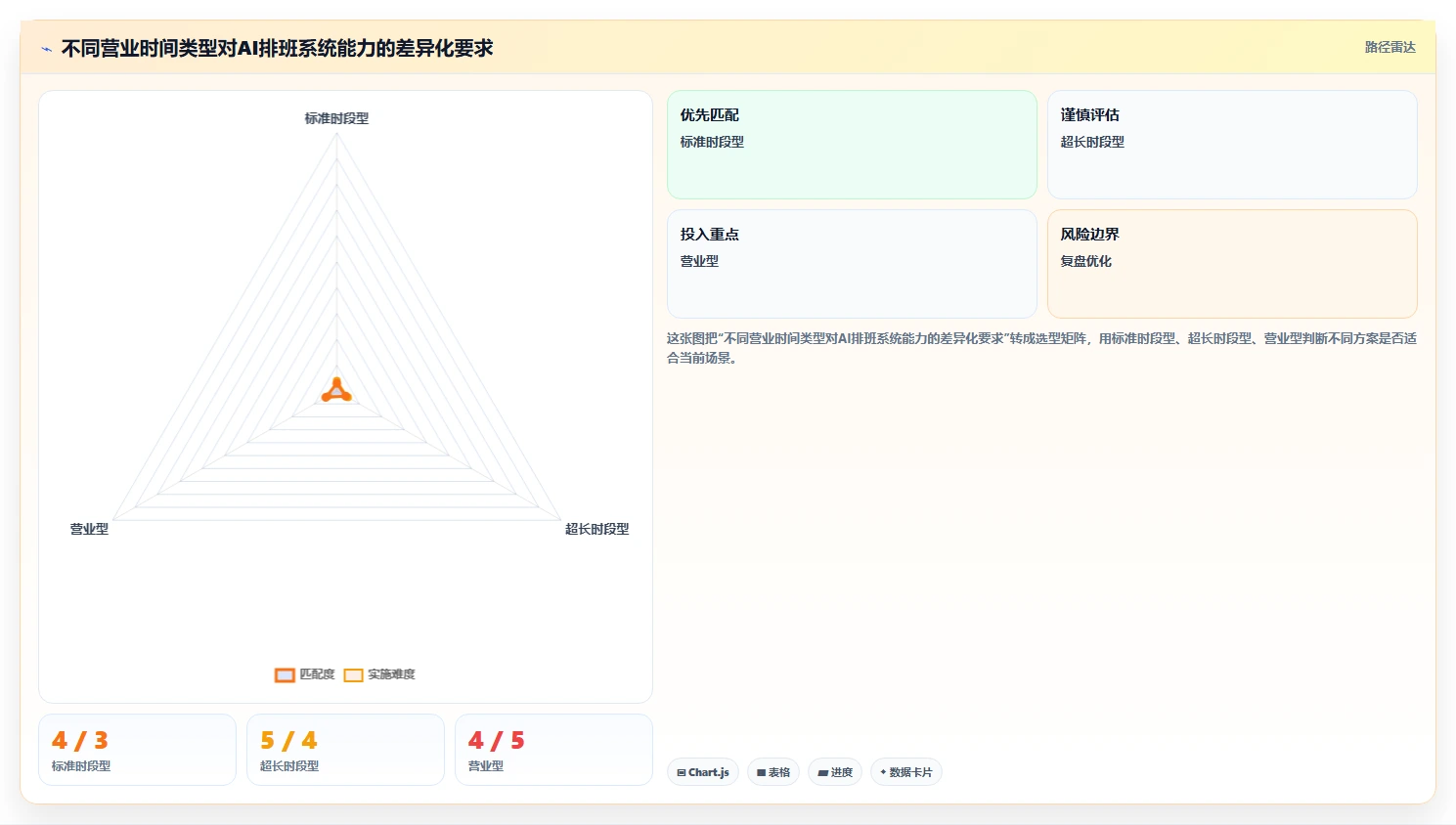Screen dimensions: 1456x825
Task: Click the description paragraph under the cards
Action: tap(1041, 348)
